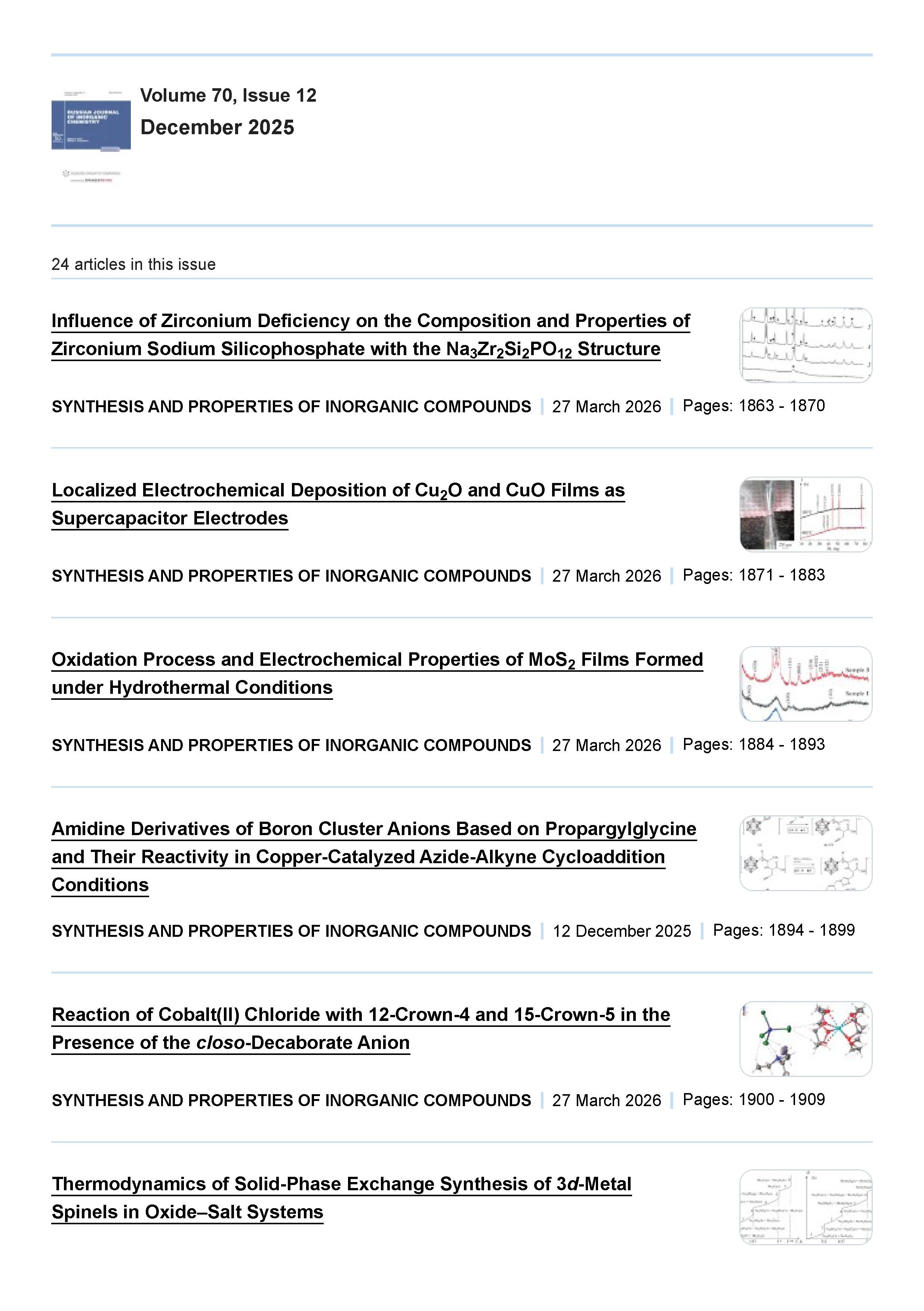Open the Cobalt(II) Chloride crown ether article

point(360,1015)
